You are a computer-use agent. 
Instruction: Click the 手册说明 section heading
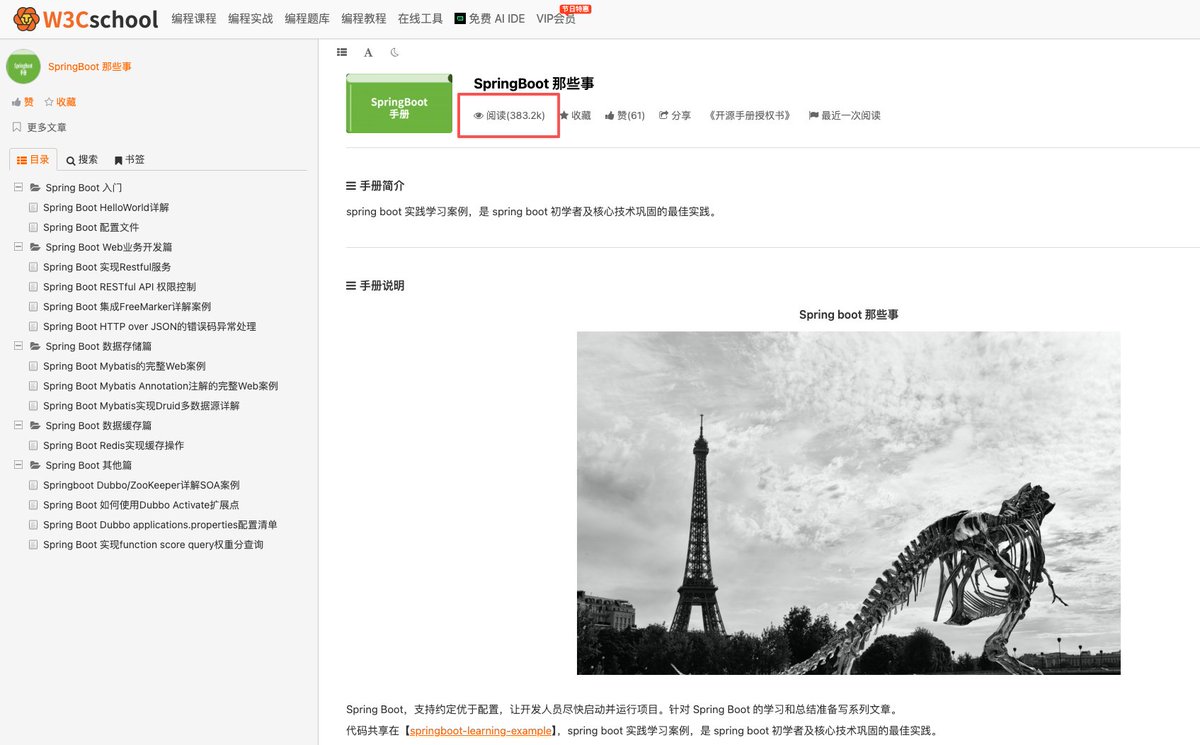[x=375, y=286]
